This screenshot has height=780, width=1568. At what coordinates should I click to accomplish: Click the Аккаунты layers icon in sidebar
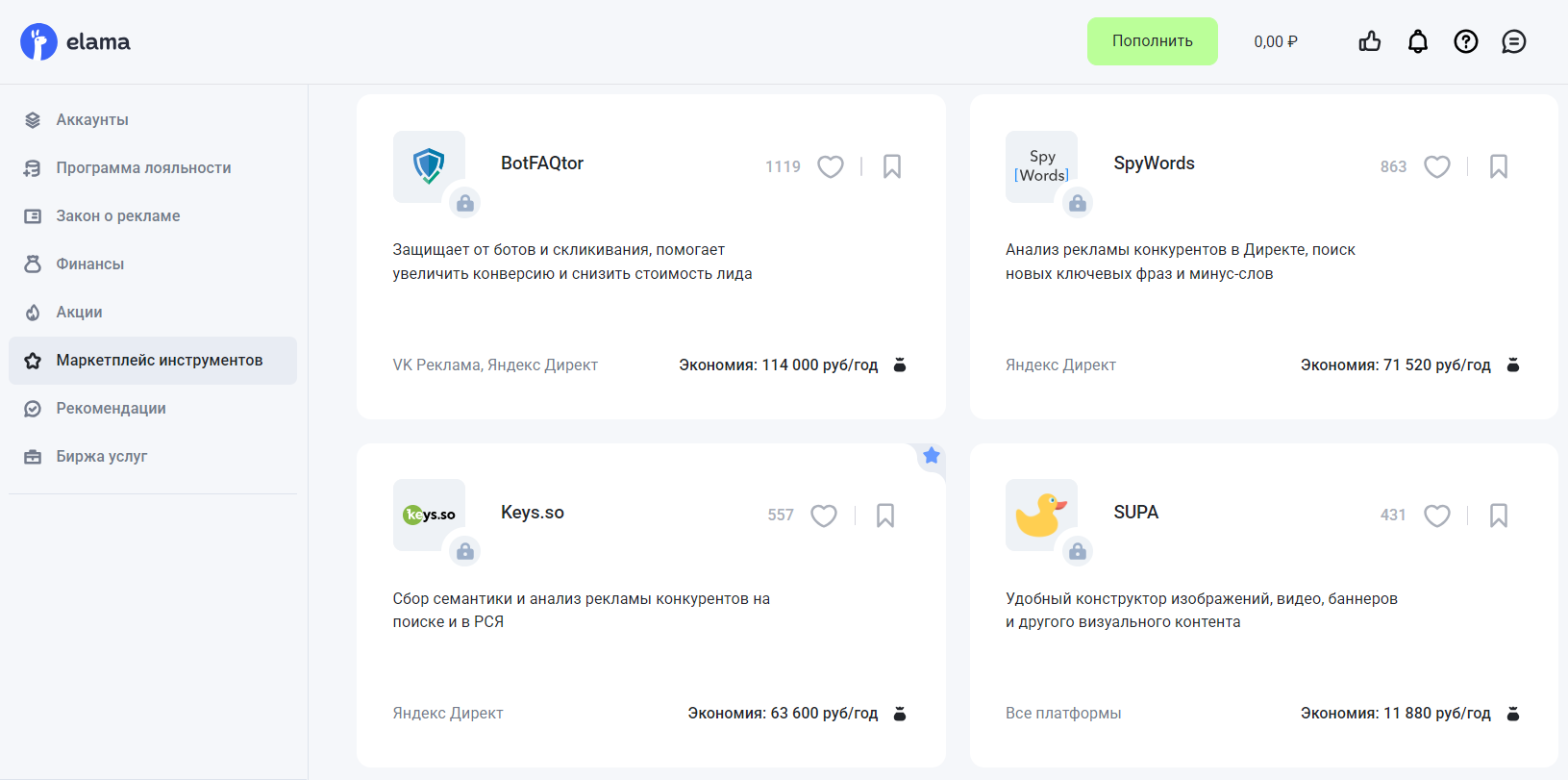click(x=33, y=120)
